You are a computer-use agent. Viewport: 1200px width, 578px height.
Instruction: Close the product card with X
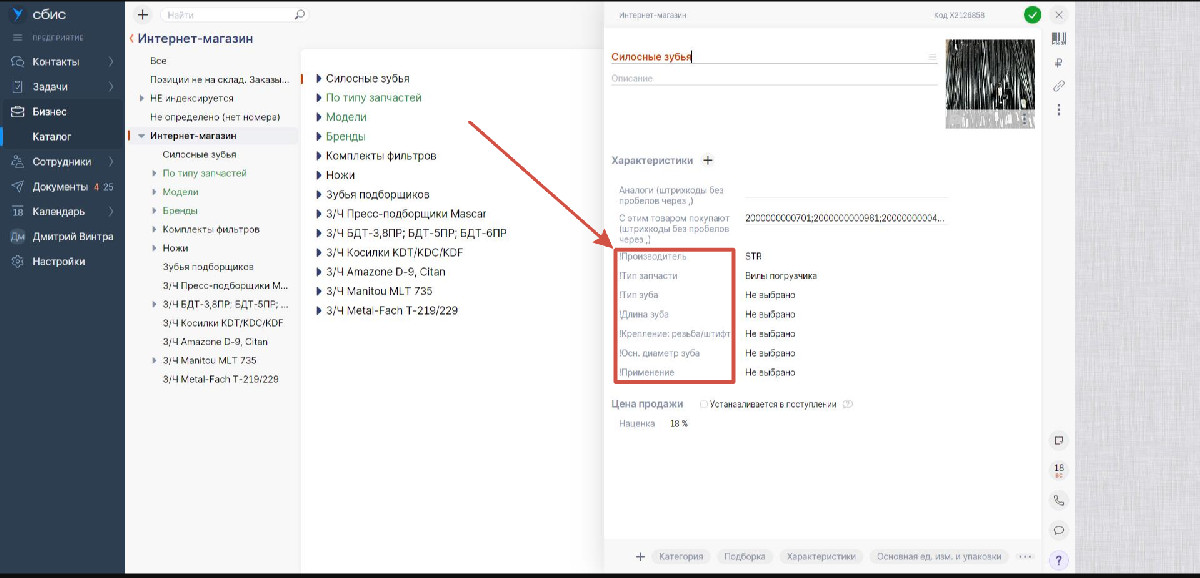point(1059,15)
